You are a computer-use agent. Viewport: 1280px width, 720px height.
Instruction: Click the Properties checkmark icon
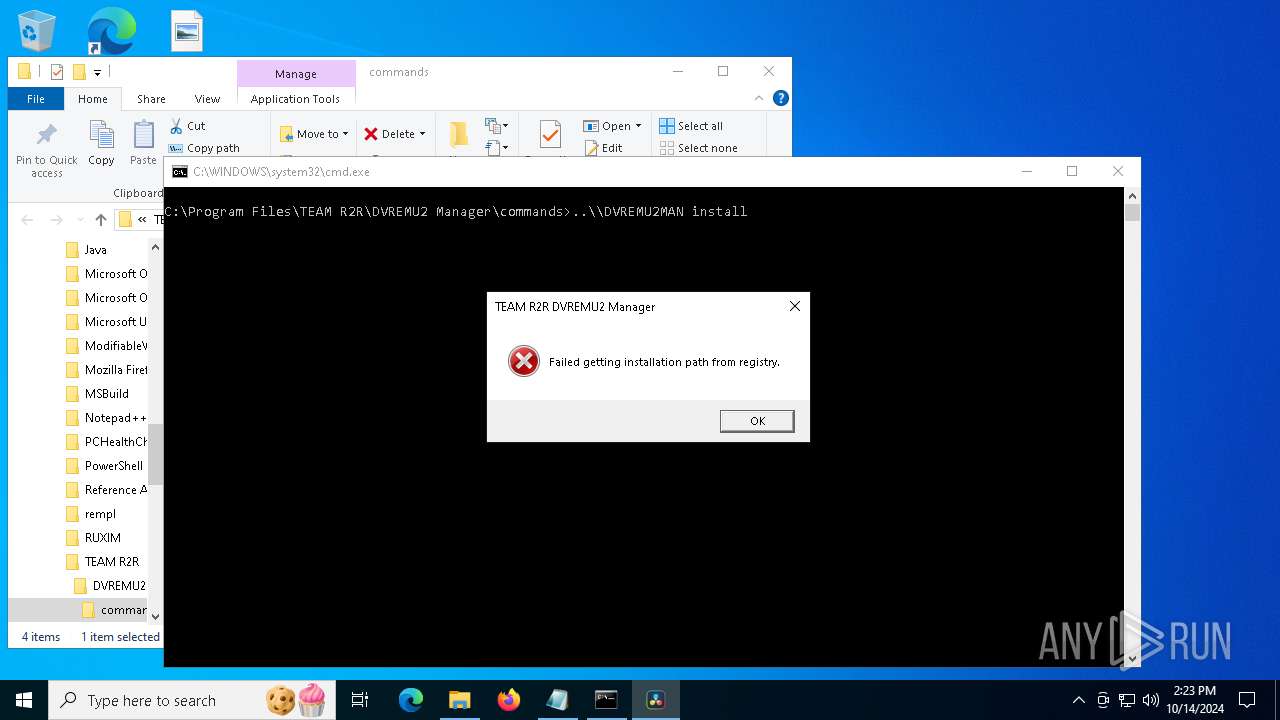pyautogui.click(x=550, y=135)
